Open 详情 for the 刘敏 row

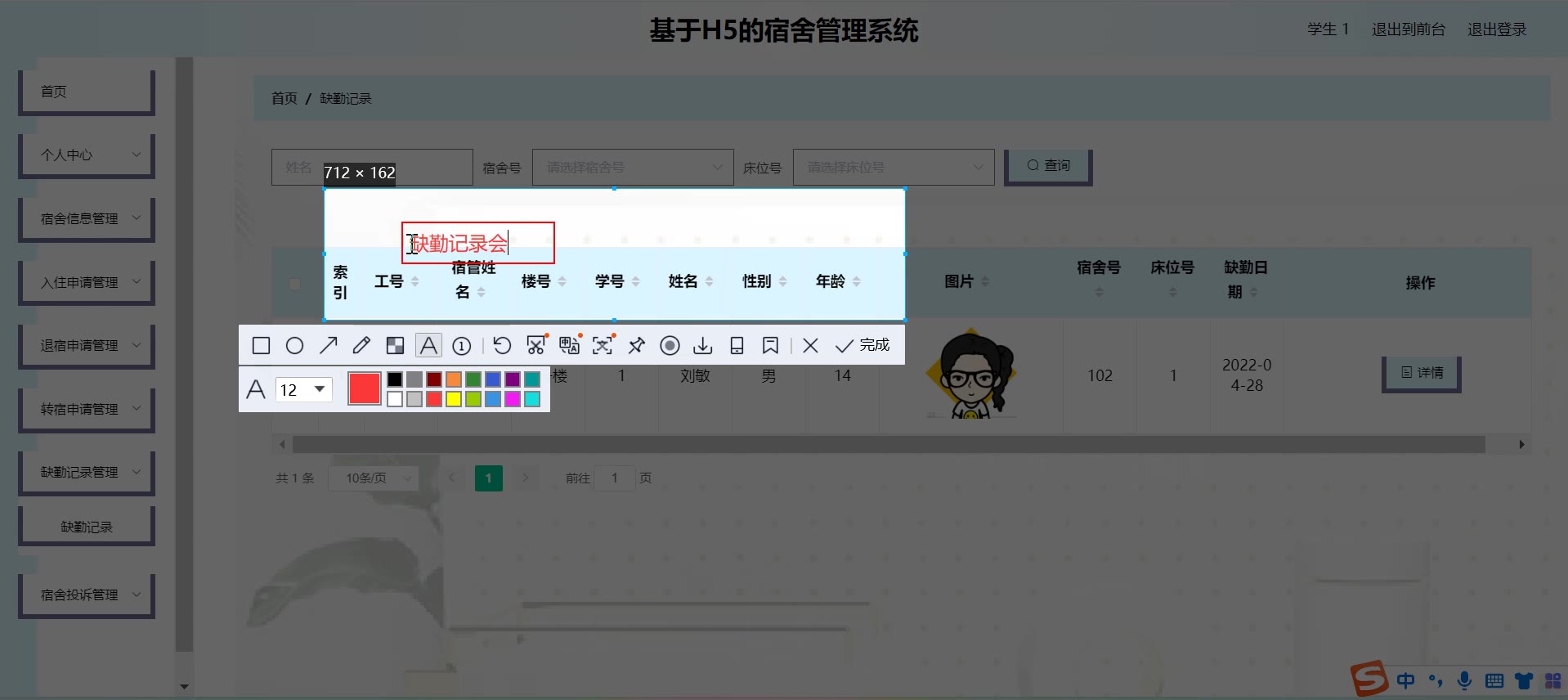1421,374
